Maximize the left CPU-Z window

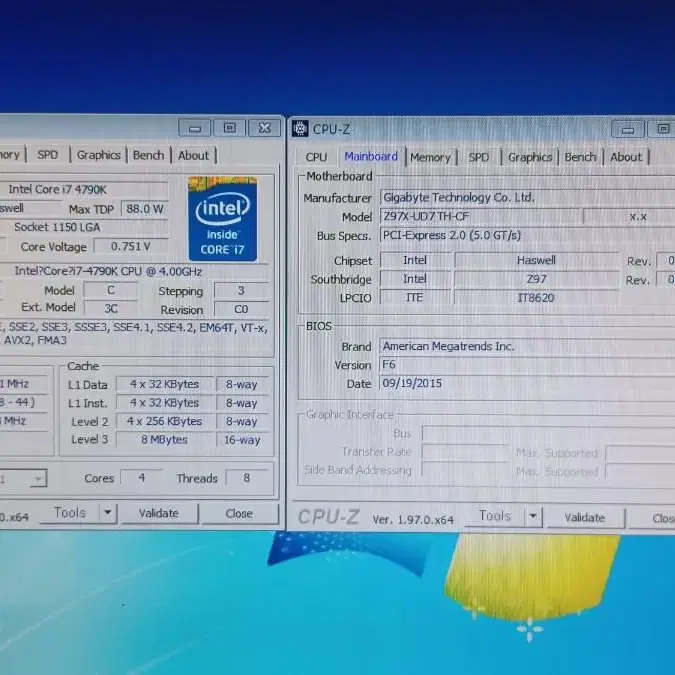(229, 128)
